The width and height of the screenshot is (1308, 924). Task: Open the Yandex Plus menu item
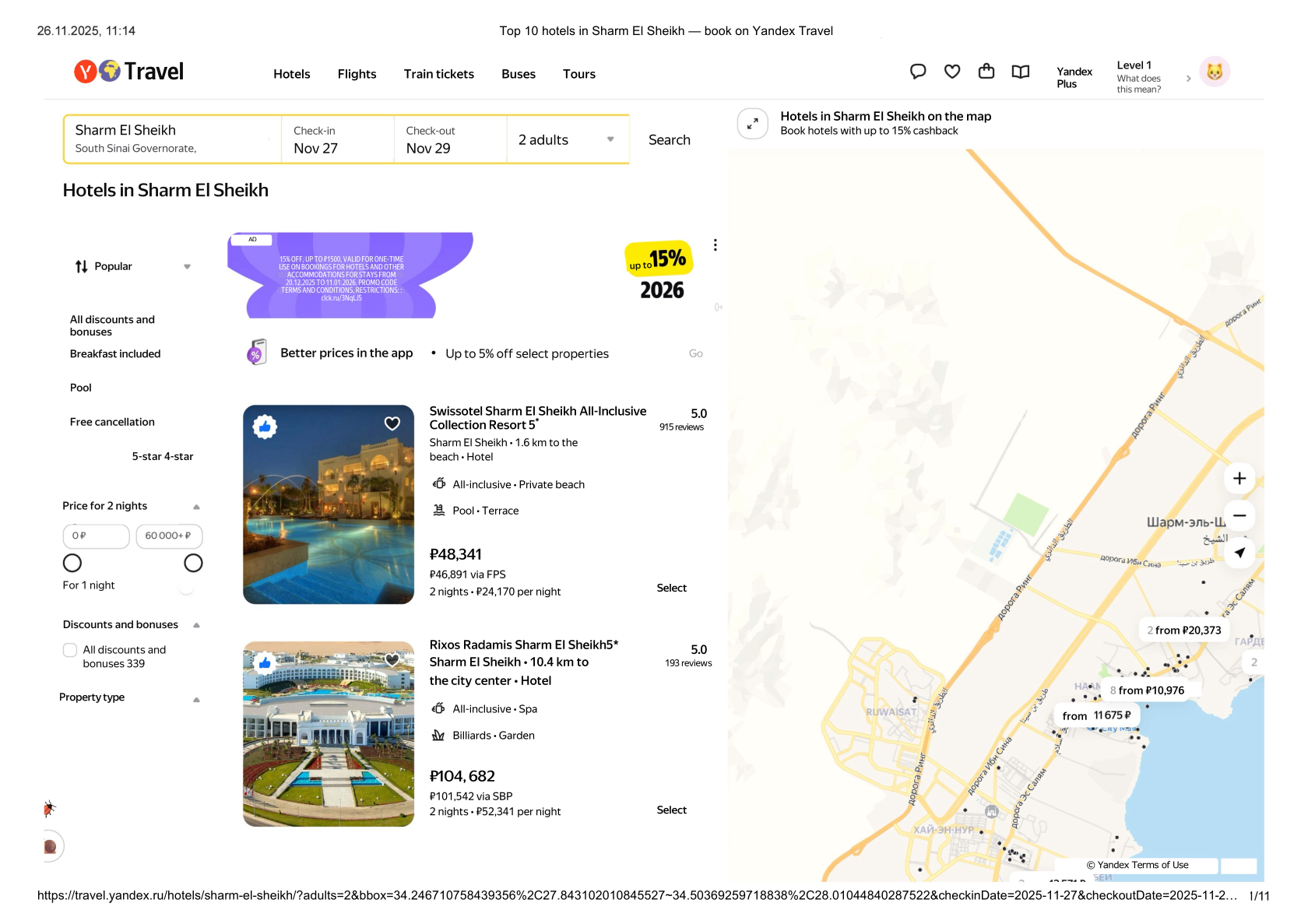click(1074, 78)
